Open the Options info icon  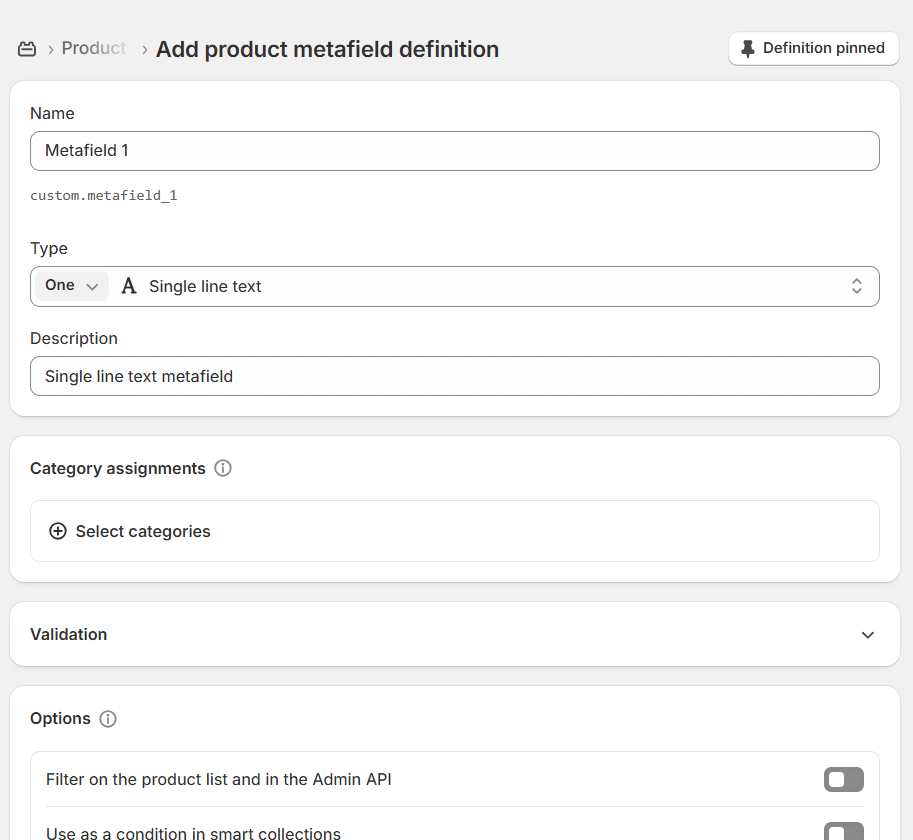click(x=108, y=718)
